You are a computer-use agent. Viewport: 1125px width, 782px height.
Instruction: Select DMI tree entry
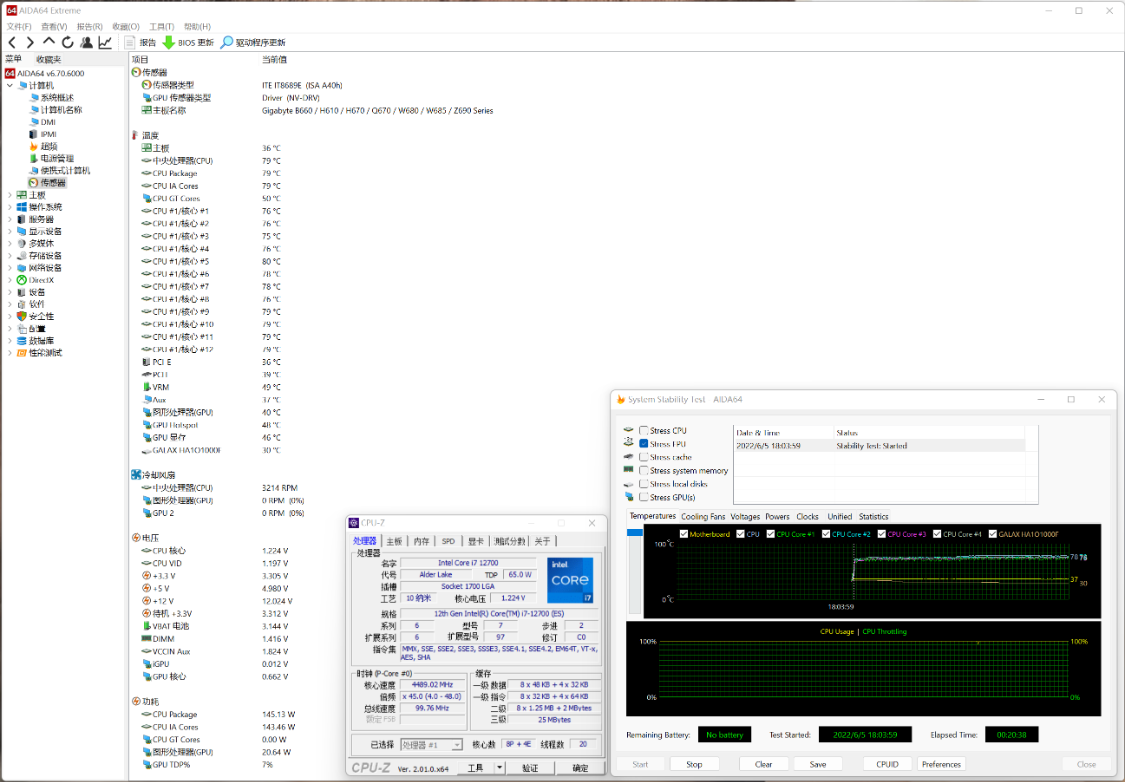point(42,122)
